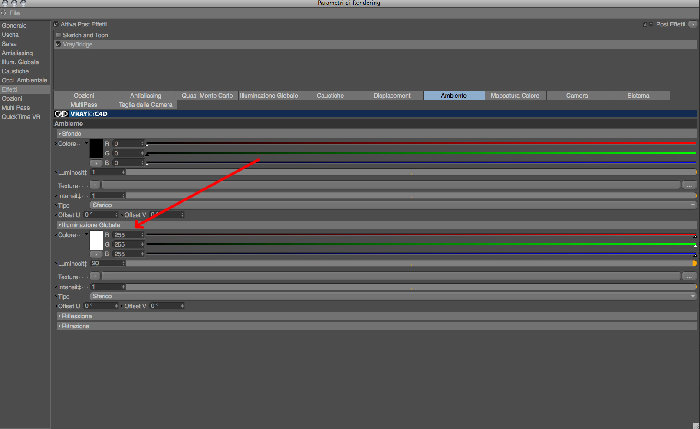The height and width of the screenshot is (429, 700).
Task: Select Uscita in the left sidebar
Action: [10, 34]
